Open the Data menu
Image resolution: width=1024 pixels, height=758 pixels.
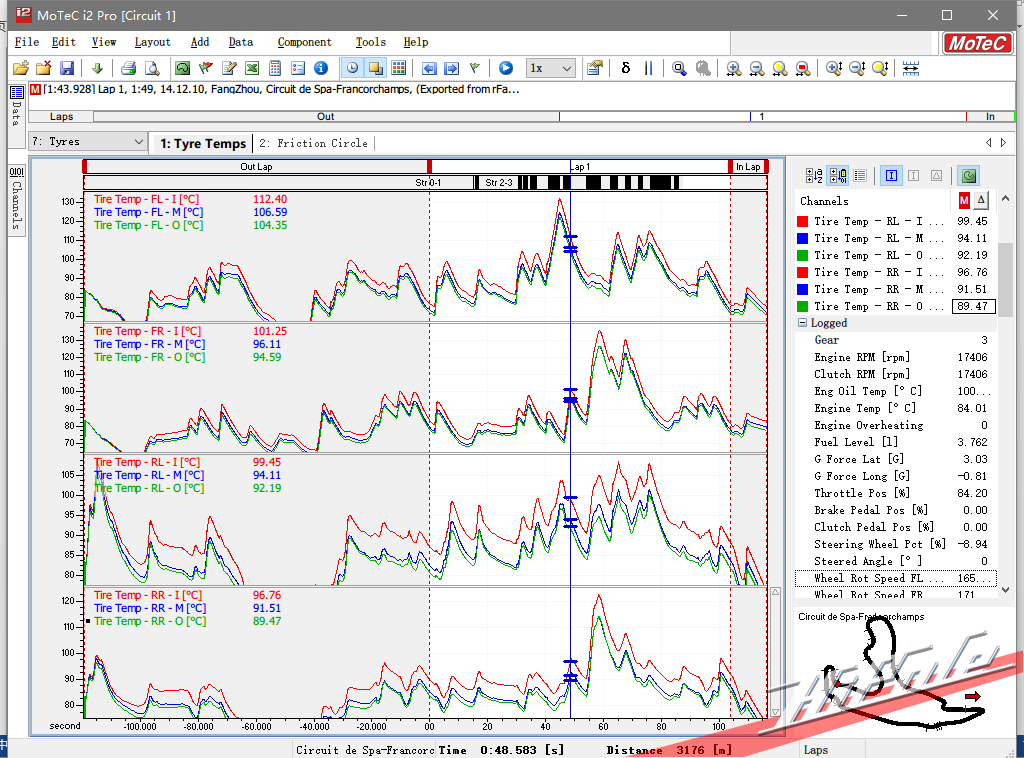pyautogui.click(x=240, y=42)
